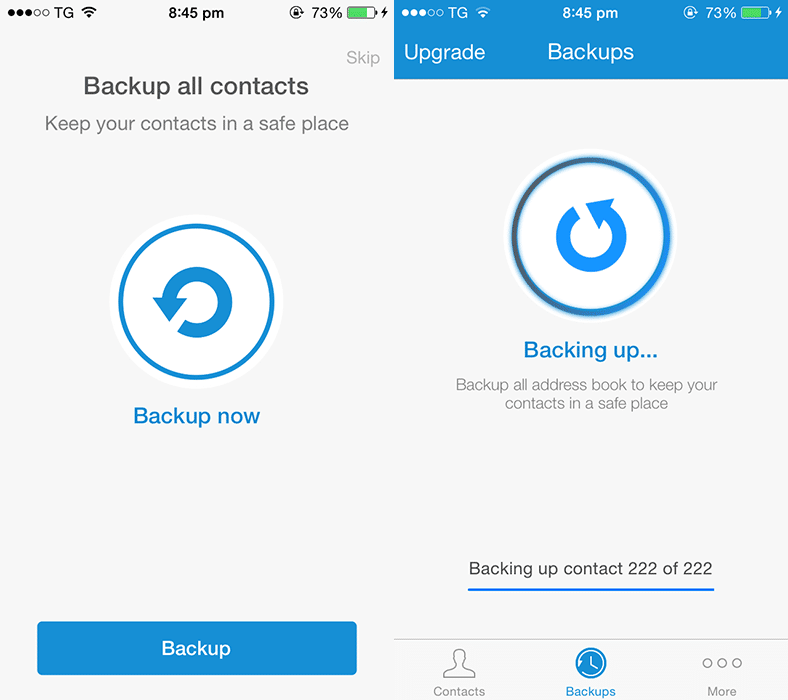Tap the left status bar Wi-Fi icon

click(x=89, y=13)
